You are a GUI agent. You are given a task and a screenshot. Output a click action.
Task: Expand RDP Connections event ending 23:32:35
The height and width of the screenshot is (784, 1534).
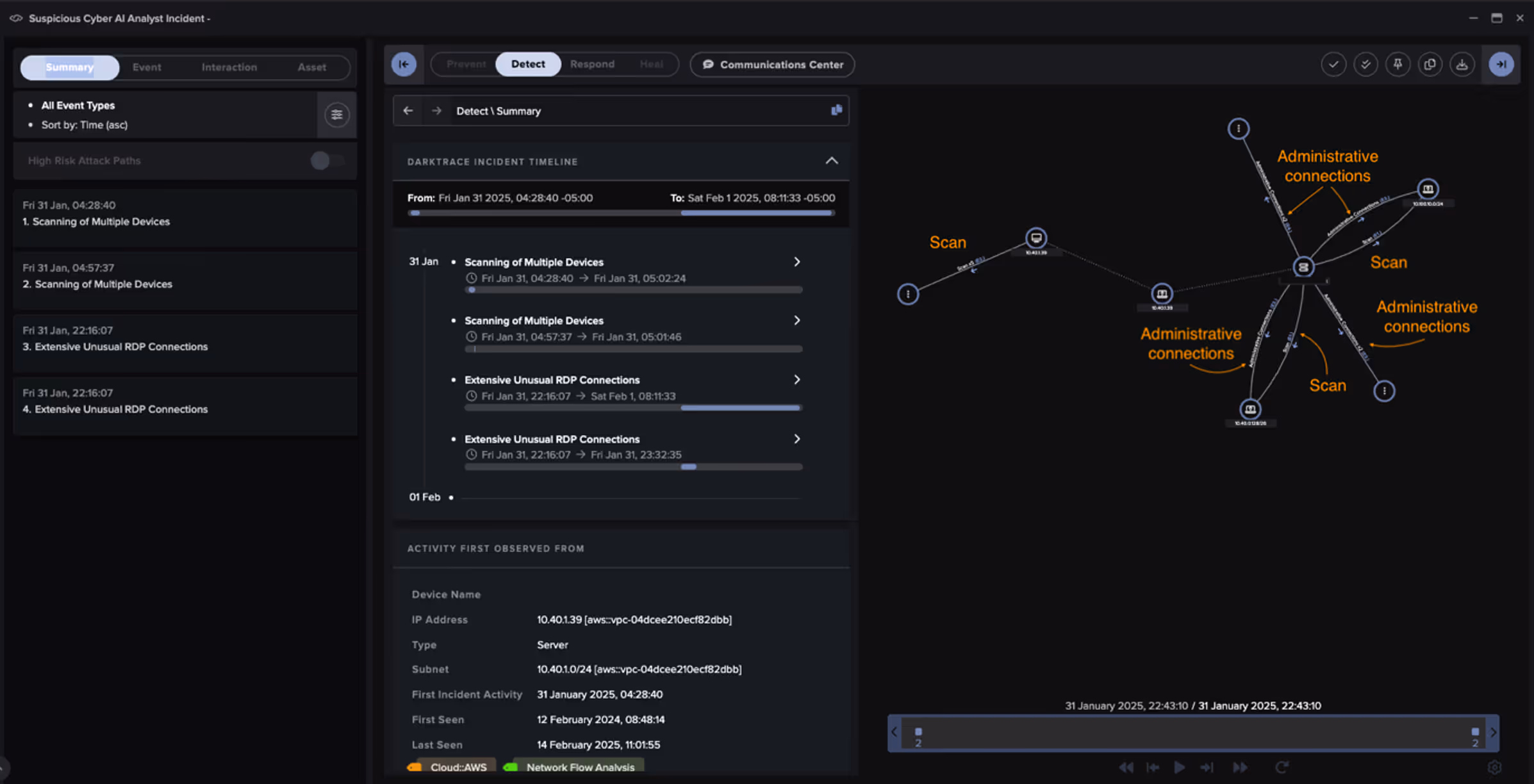tap(796, 439)
